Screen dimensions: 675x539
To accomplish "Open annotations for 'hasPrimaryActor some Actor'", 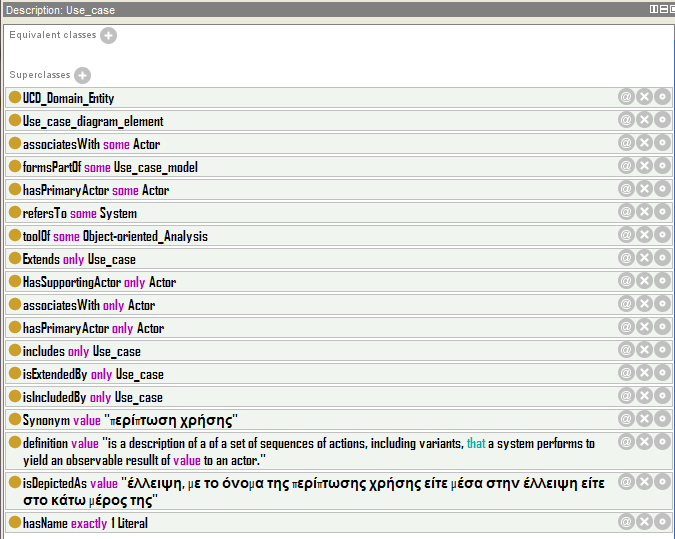I will click(x=626, y=189).
